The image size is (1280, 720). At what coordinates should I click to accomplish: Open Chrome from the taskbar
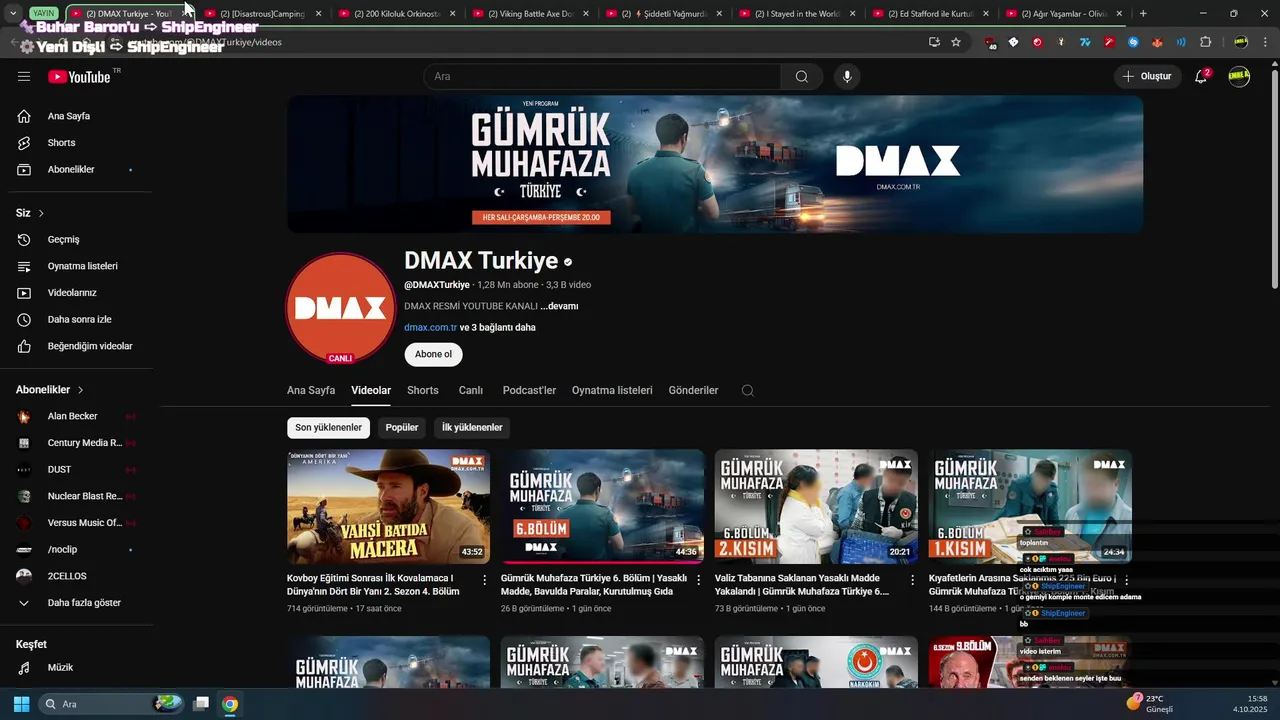[x=230, y=704]
